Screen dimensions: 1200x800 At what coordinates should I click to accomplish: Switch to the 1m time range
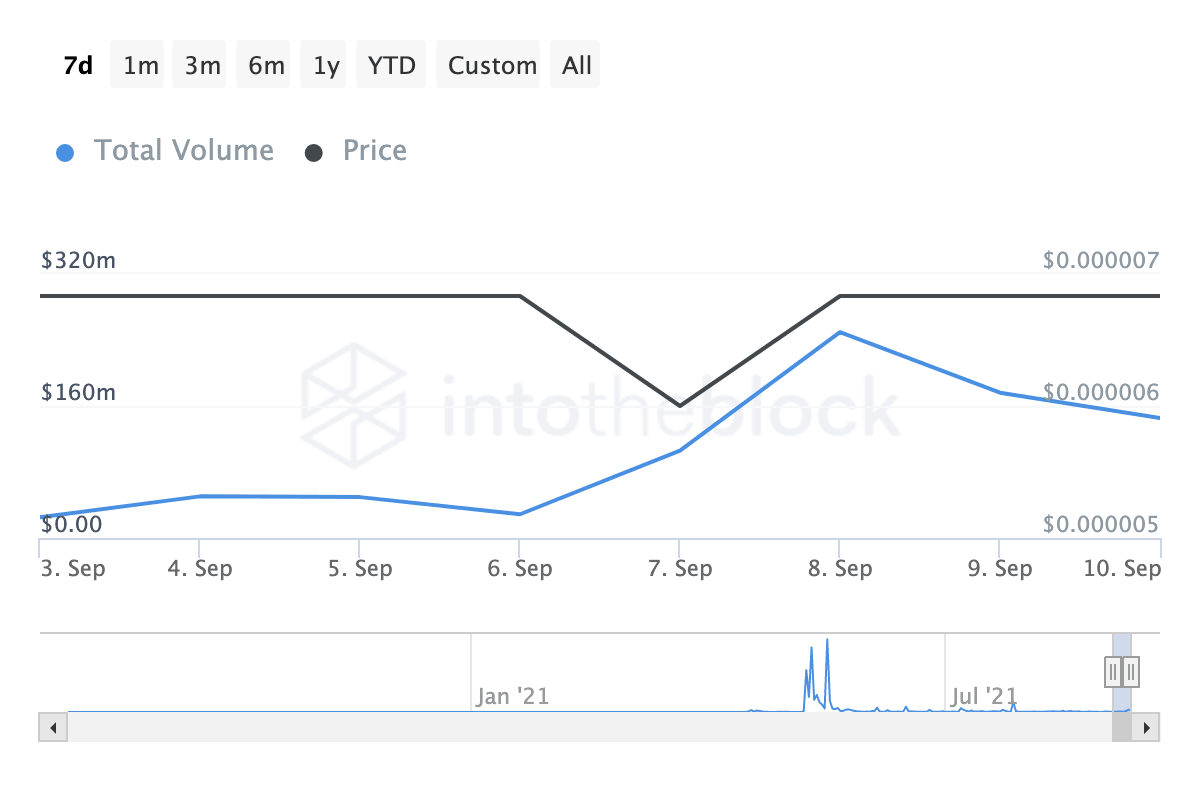(137, 64)
